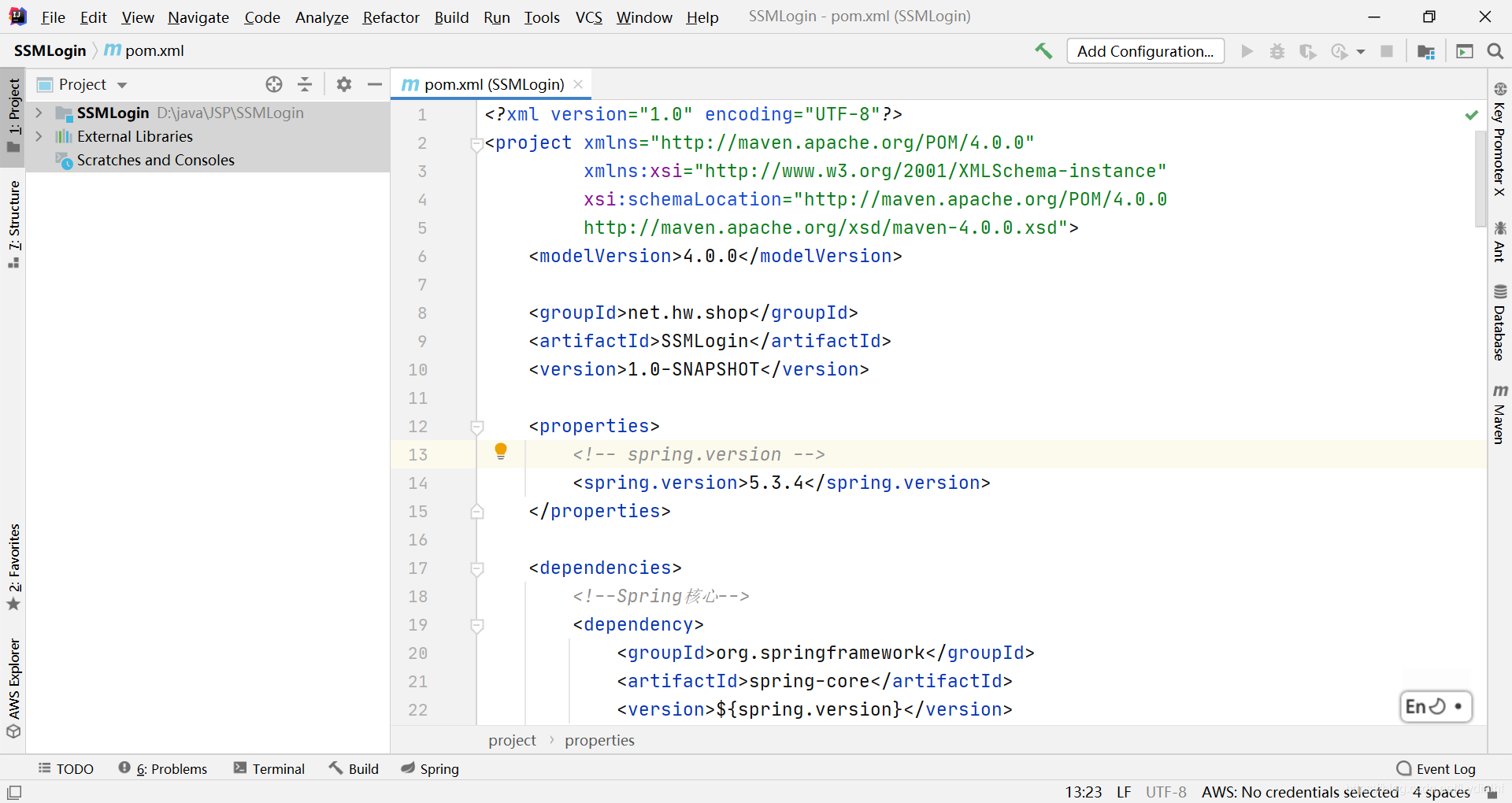Click cursor position 13:23 in status bar
This screenshot has width=1512, height=803.
tap(1084, 792)
